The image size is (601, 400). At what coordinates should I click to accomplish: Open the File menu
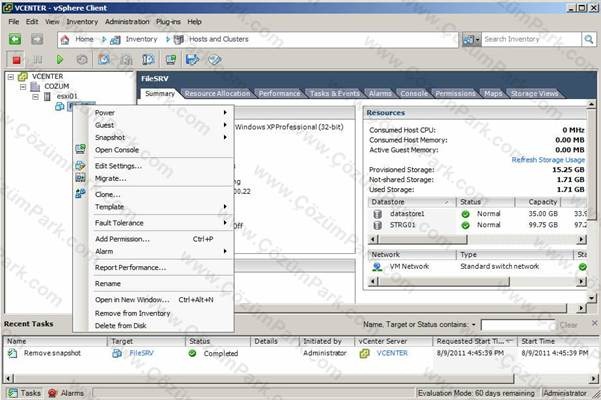(x=14, y=22)
